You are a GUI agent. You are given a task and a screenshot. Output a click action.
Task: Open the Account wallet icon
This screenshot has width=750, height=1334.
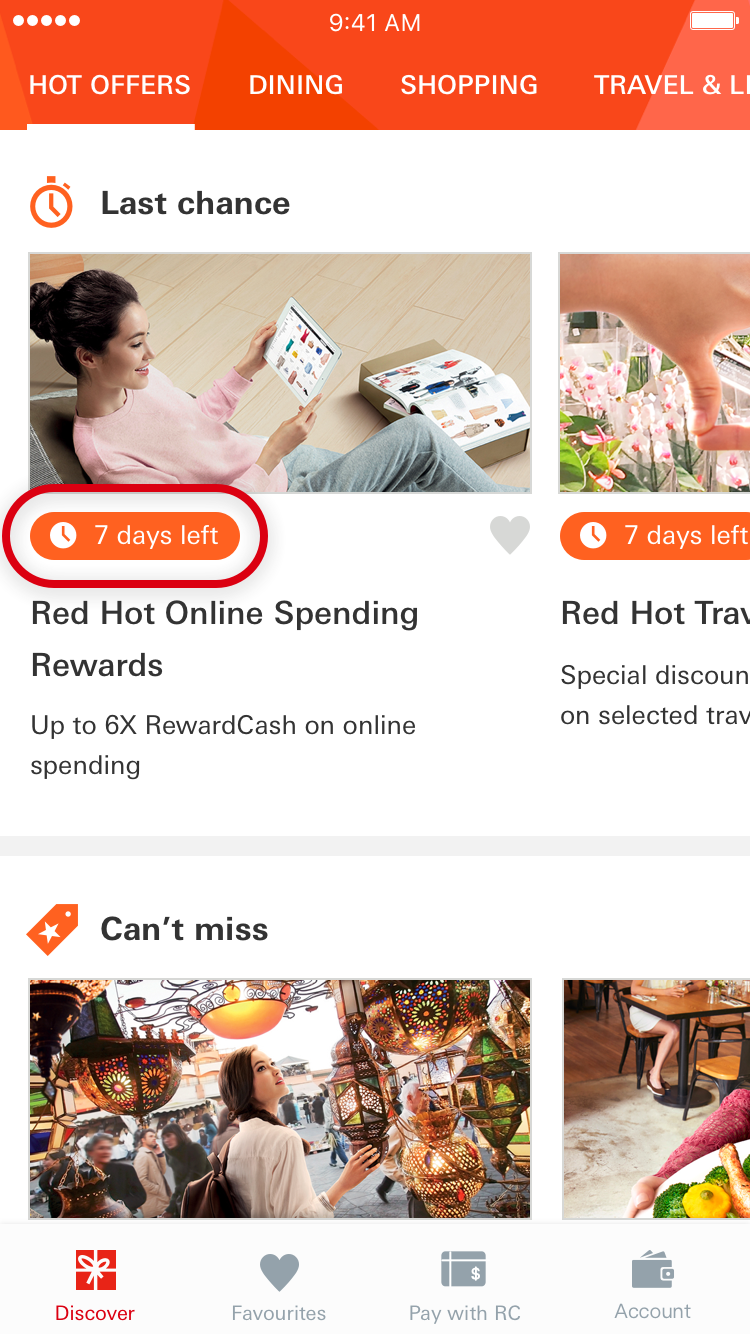tap(653, 1270)
